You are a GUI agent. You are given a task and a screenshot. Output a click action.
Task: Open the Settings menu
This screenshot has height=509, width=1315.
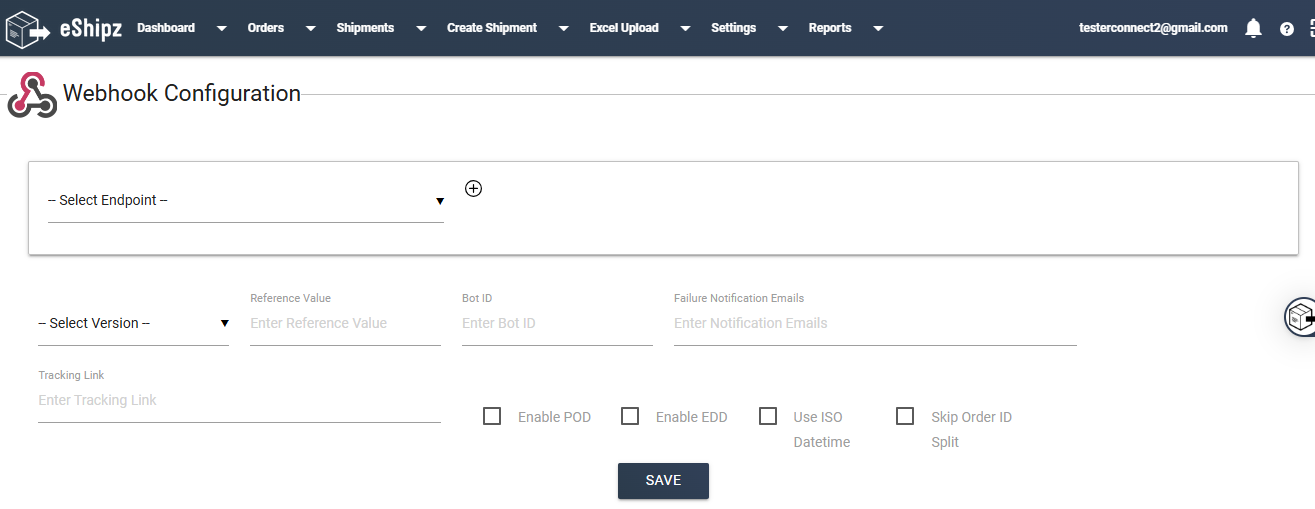[734, 28]
